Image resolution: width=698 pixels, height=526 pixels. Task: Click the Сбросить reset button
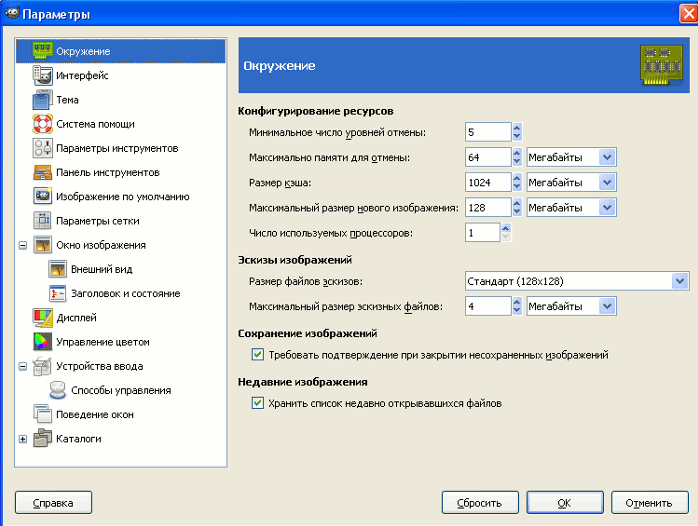[x=480, y=503]
